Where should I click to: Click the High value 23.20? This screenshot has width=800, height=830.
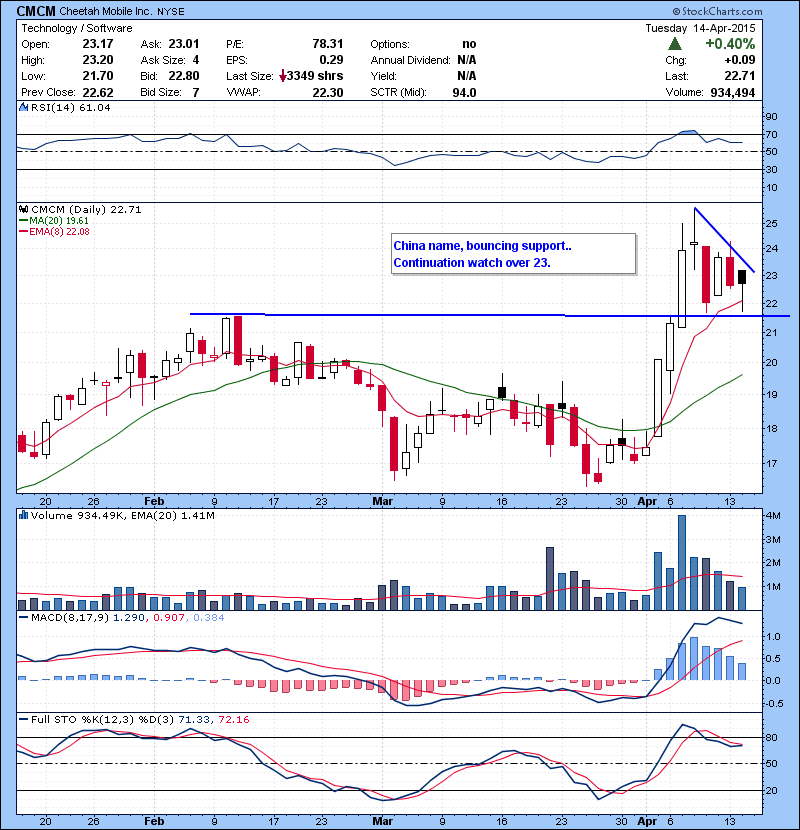[98, 60]
